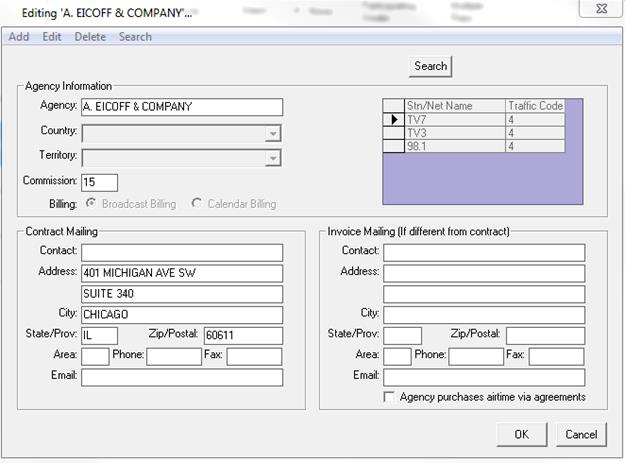Select Broadcast Billing radio option
This screenshot has width=625, height=463.
pyautogui.click(x=90, y=204)
